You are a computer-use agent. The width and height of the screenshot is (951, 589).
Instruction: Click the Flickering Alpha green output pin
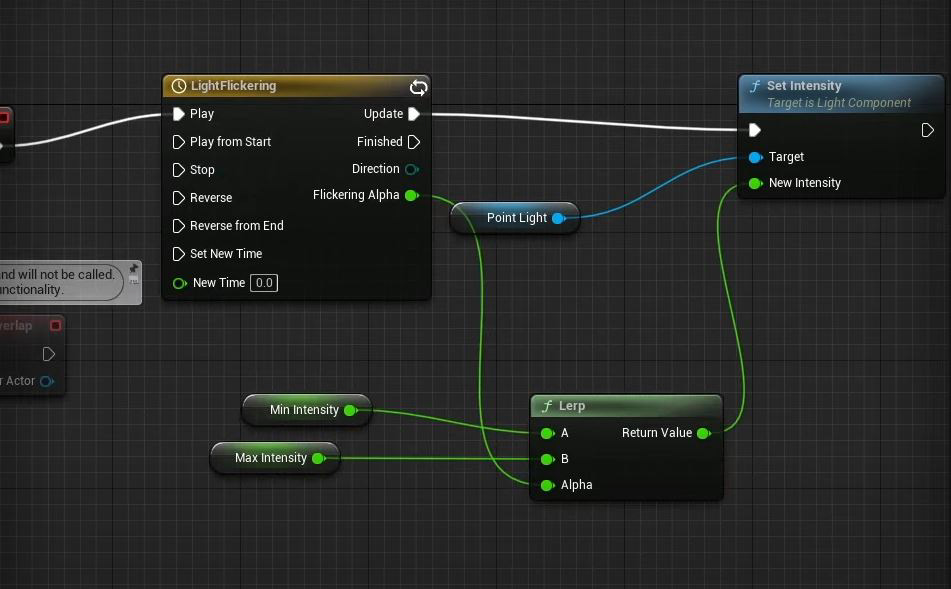point(412,196)
